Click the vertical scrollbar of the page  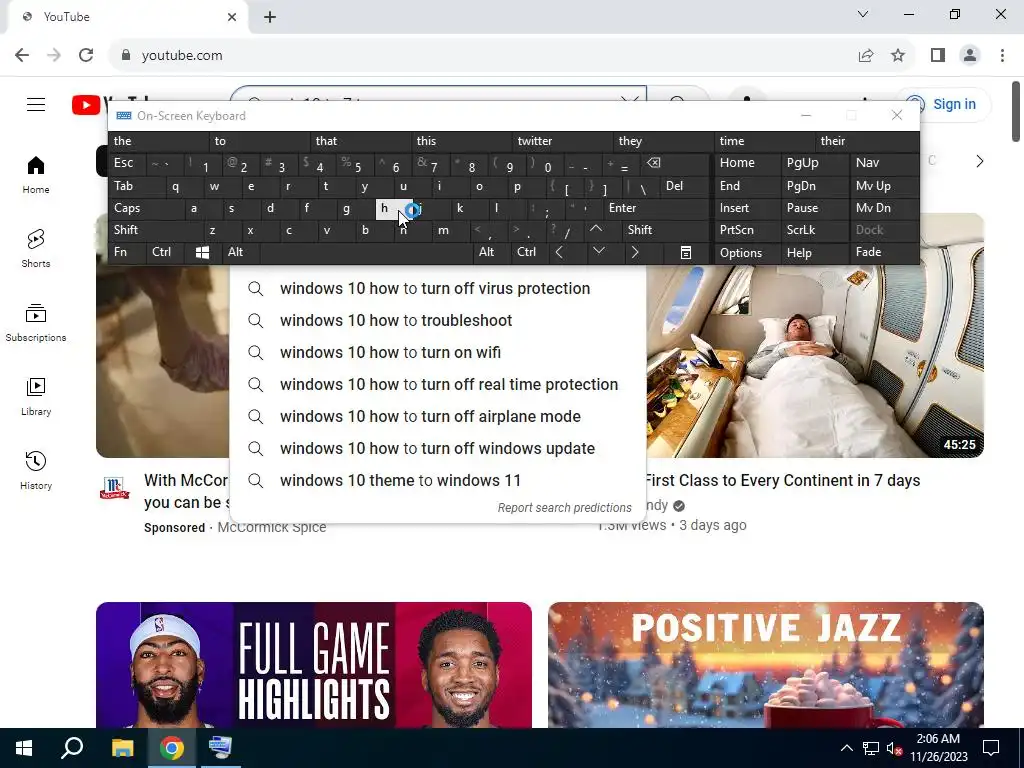[x=1016, y=111]
